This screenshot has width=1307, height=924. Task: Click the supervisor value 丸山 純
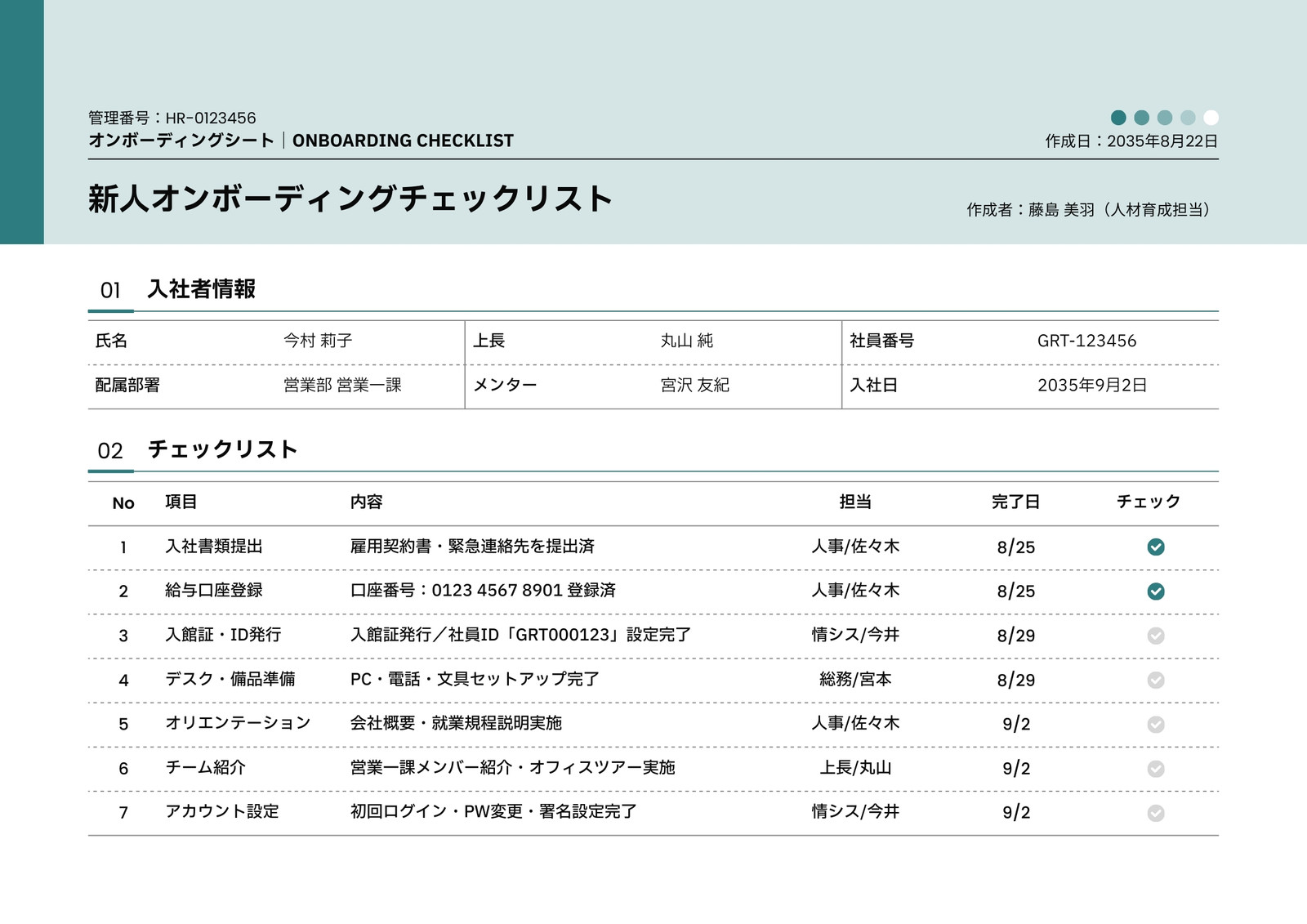click(686, 341)
